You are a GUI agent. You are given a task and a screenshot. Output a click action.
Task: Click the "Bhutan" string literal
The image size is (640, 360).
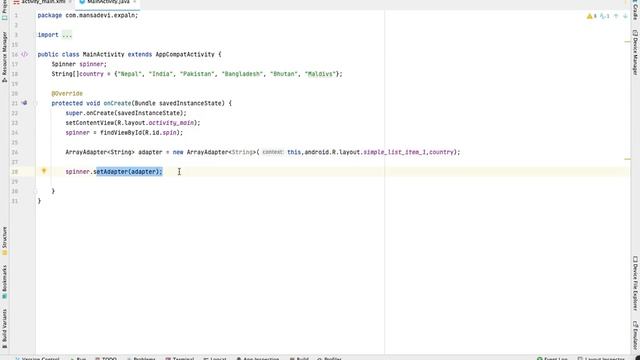click(x=284, y=74)
